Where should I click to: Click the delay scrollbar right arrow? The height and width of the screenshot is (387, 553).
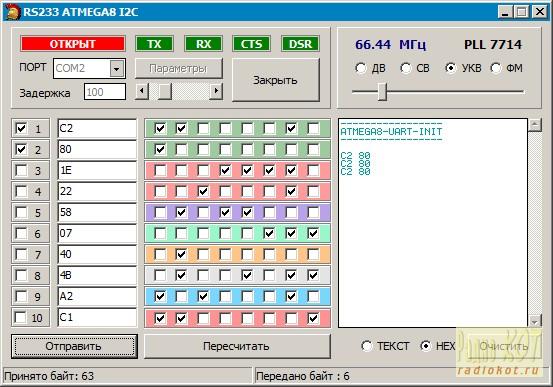216,91
